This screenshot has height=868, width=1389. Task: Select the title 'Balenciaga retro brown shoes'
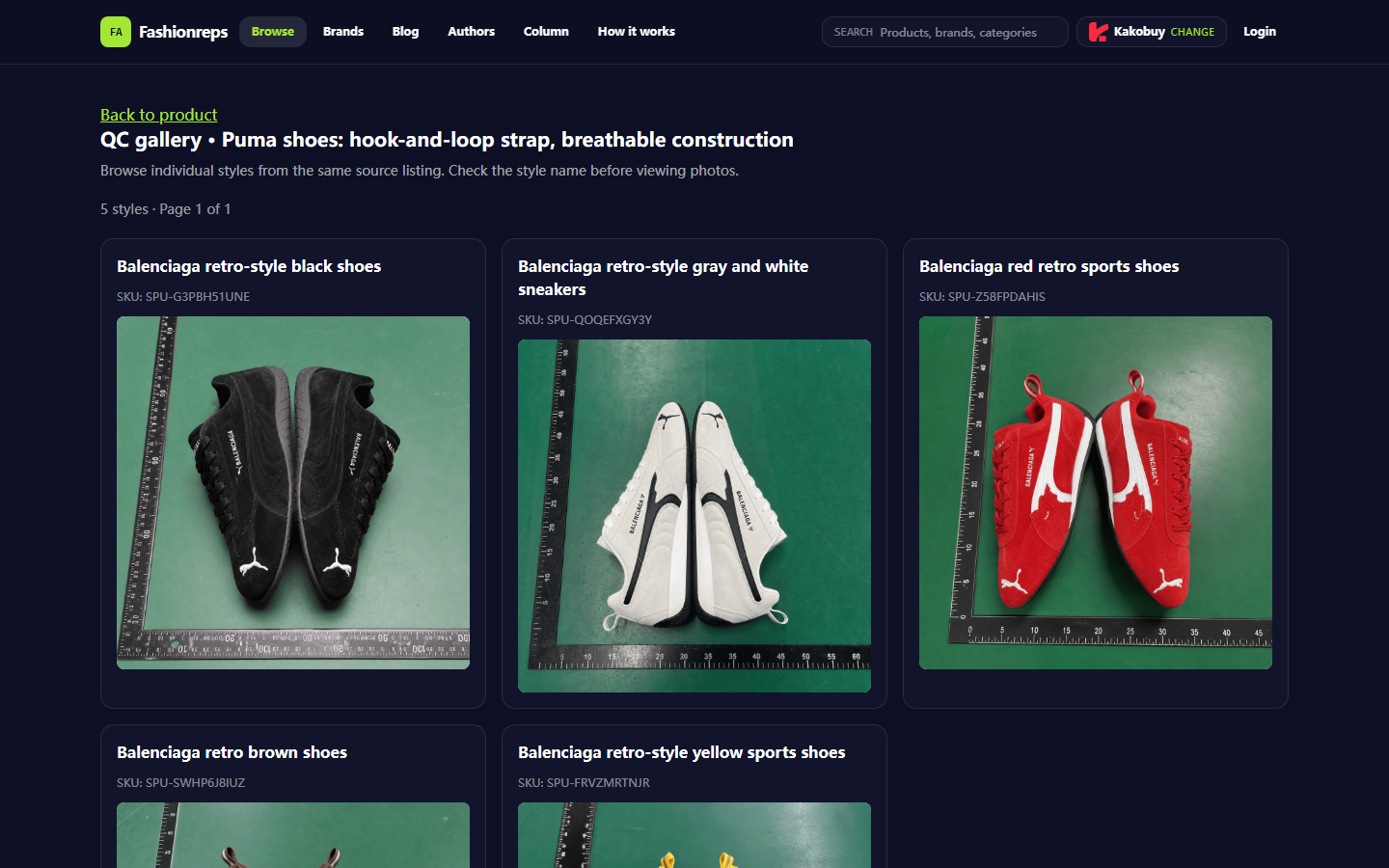click(231, 752)
